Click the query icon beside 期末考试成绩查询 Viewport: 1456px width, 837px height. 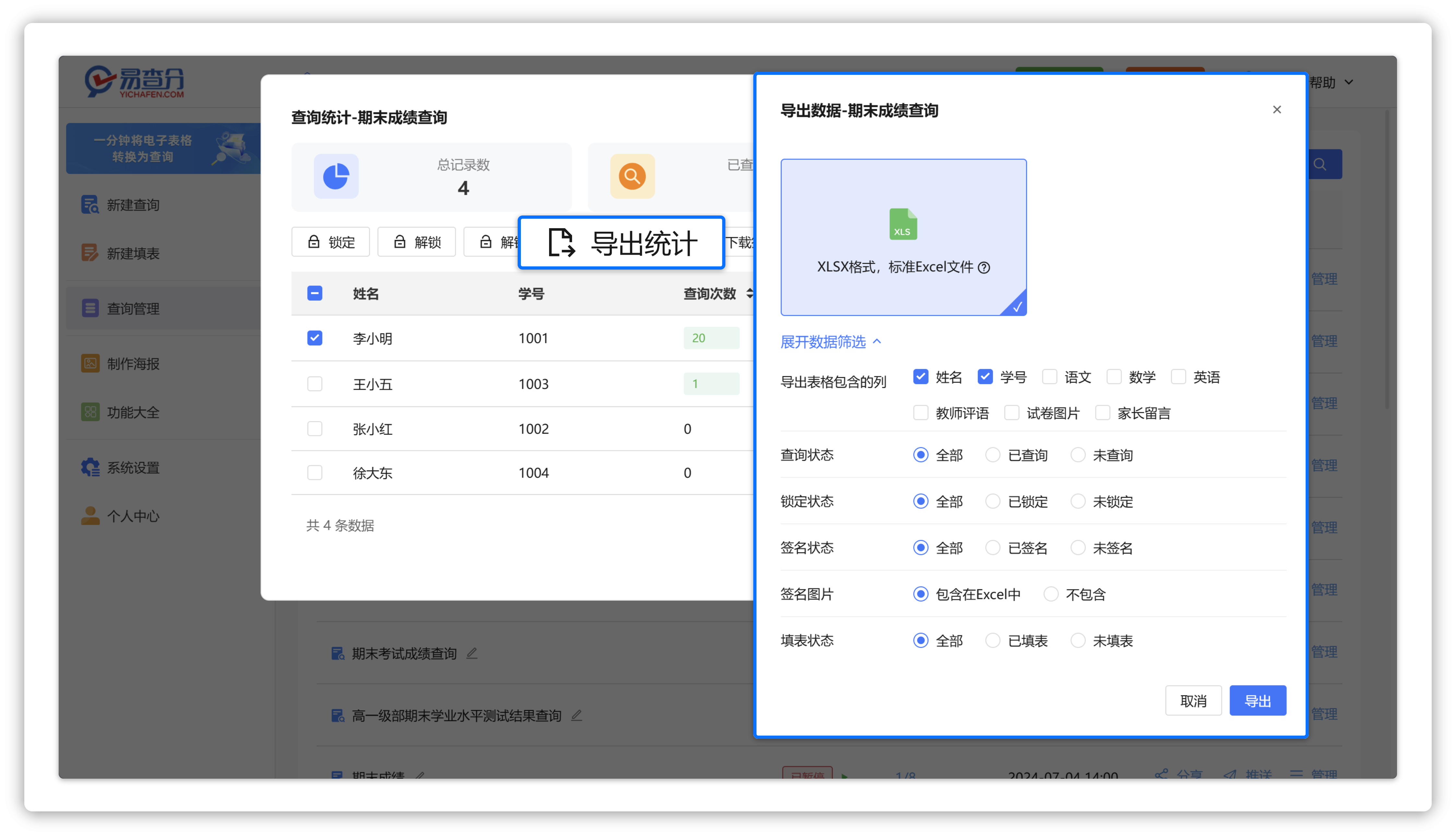(x=337, y=654)
